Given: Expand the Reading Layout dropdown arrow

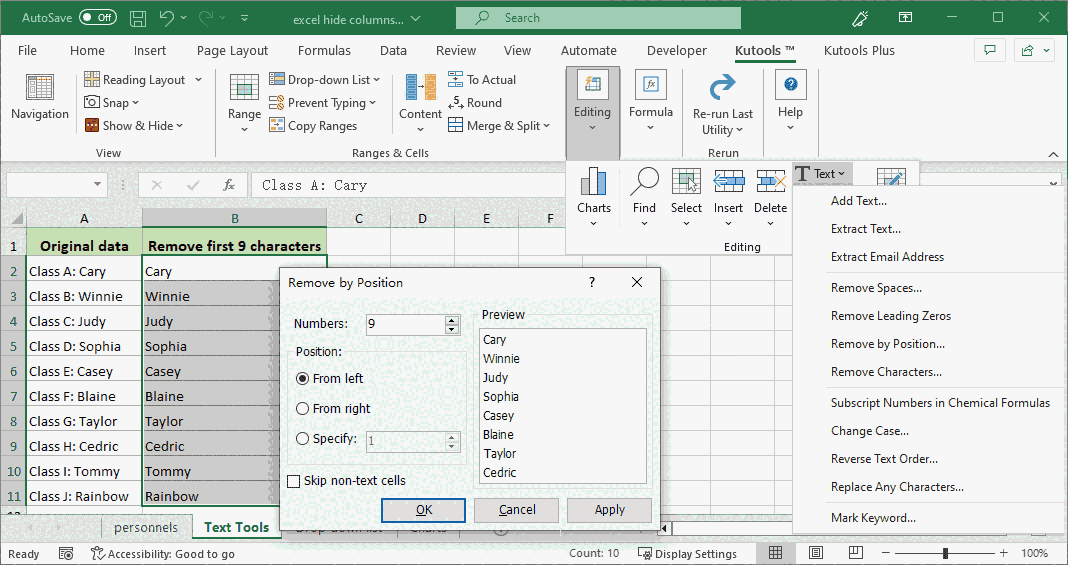Looking at the screenshot, I should coord(198,80).
